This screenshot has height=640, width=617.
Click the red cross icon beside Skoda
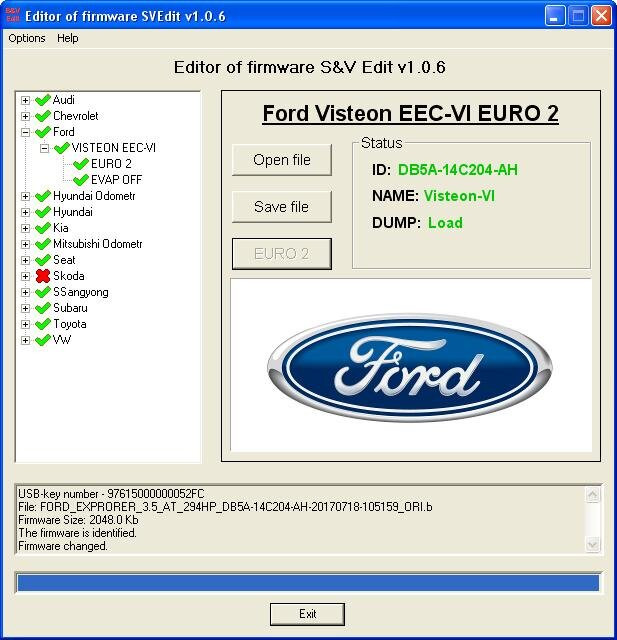[x=42, y=276]
